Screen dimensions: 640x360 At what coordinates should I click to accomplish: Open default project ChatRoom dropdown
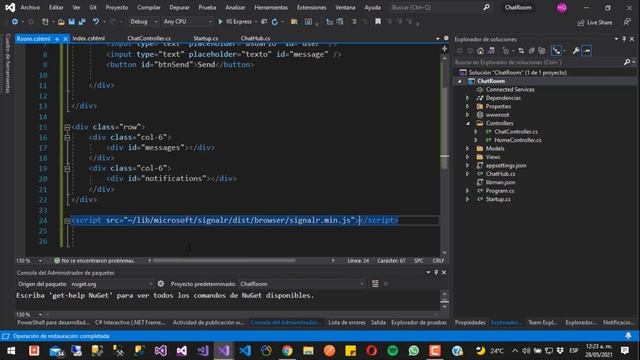[301, 284]
